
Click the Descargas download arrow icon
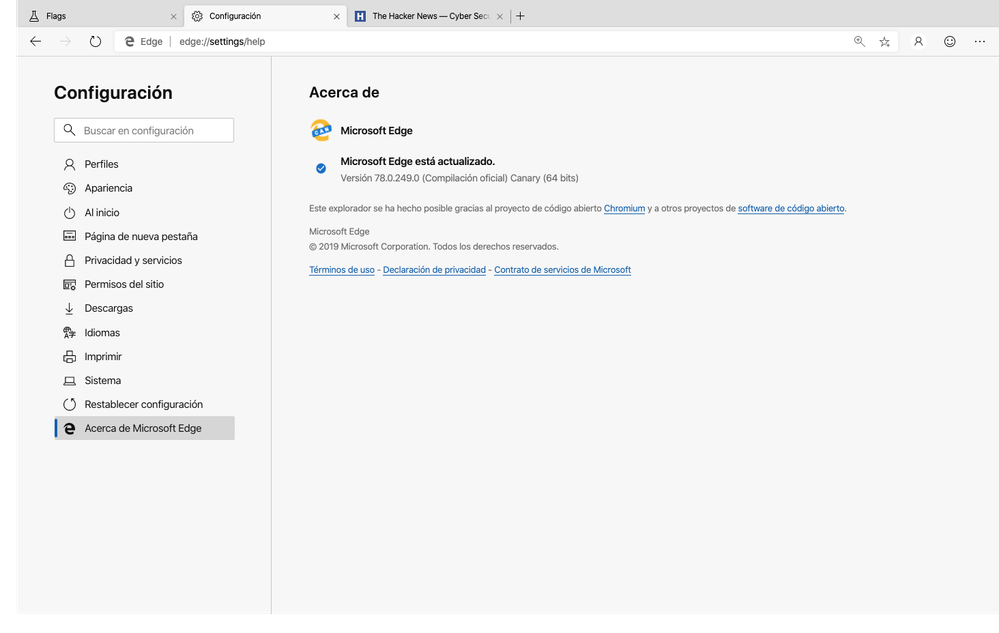point(69,308)
